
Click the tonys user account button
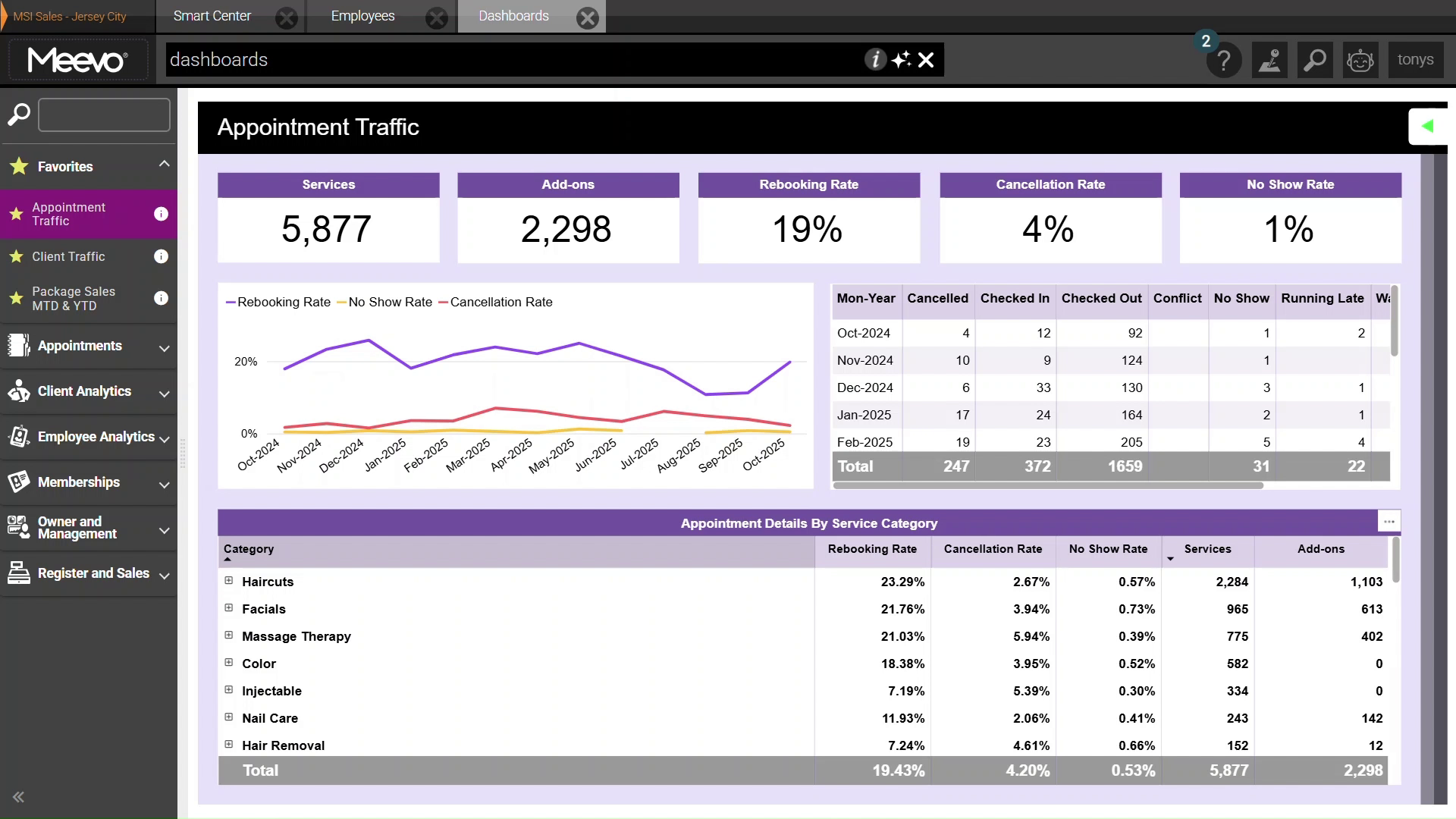coord(1417,59)
